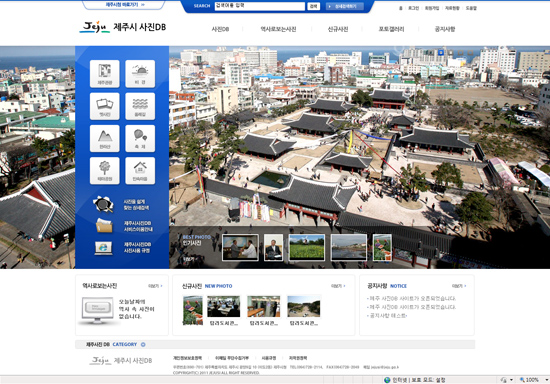
Task: Select the first banner slide indicator square
Action: click(x=441, y=53)
